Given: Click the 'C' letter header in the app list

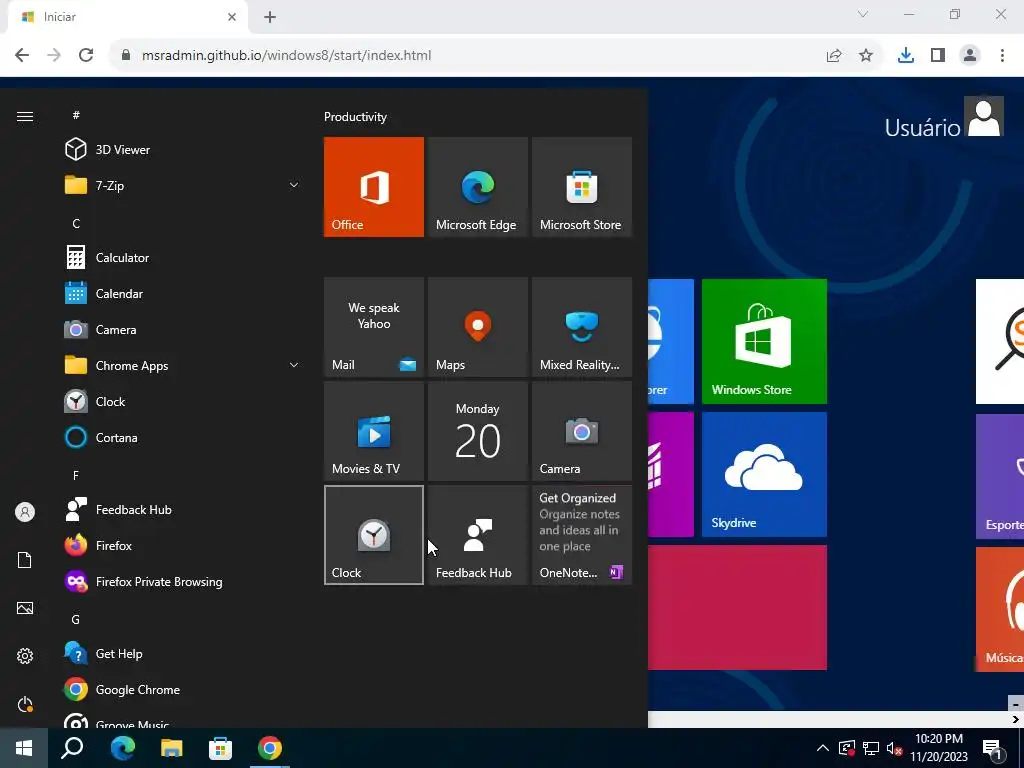Looking at the screenshot, I should coord(76,223).
